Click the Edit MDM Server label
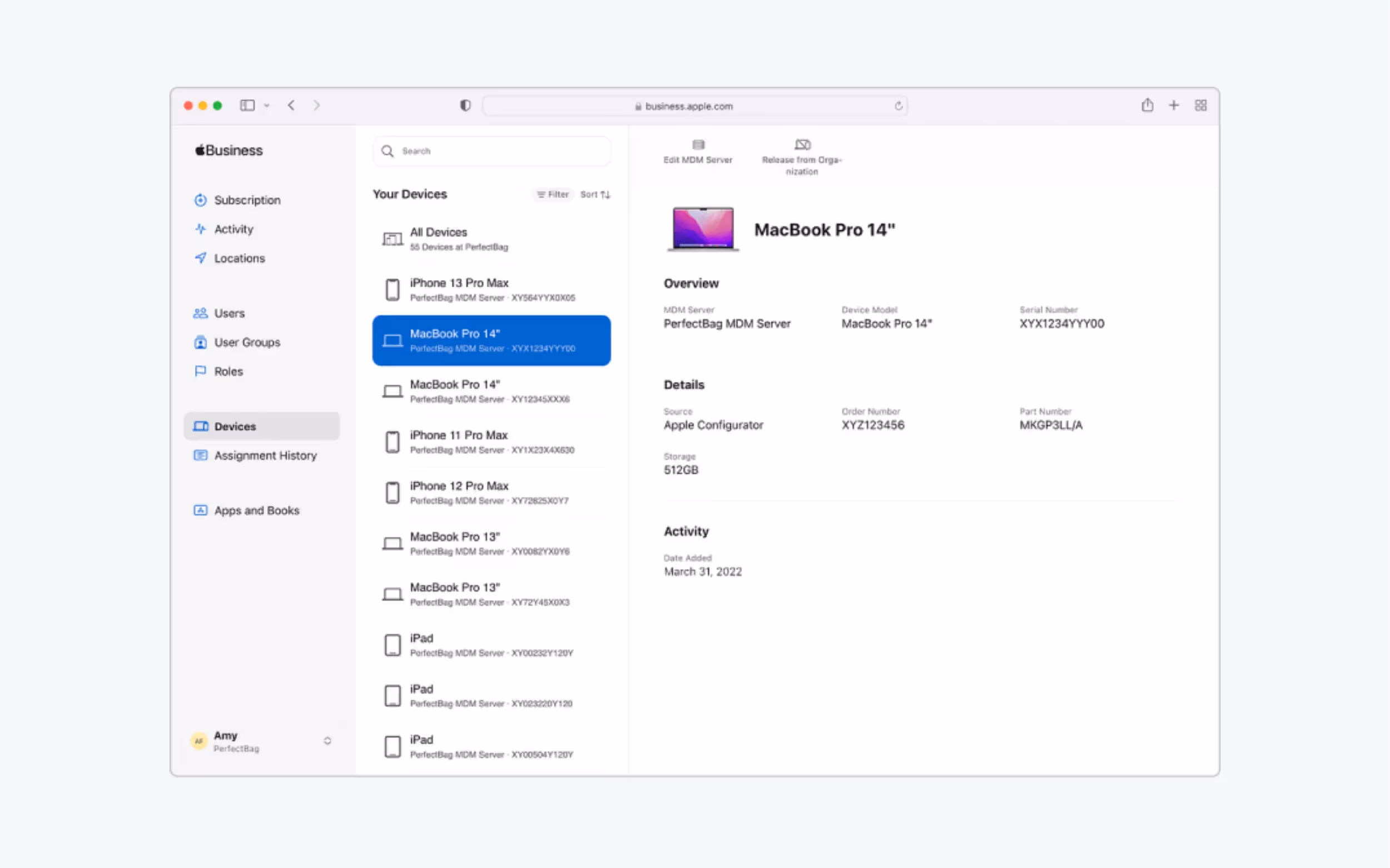 pos(698,160)
